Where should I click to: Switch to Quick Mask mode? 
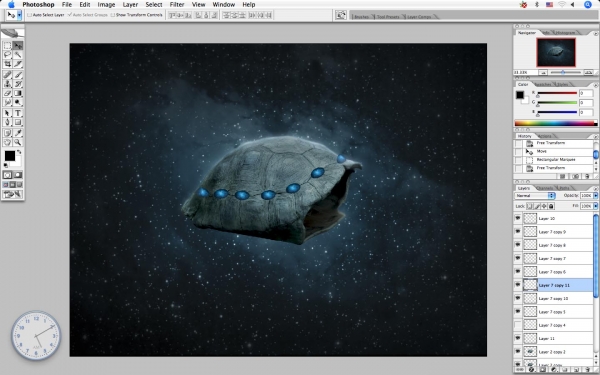tap(18, 175)
